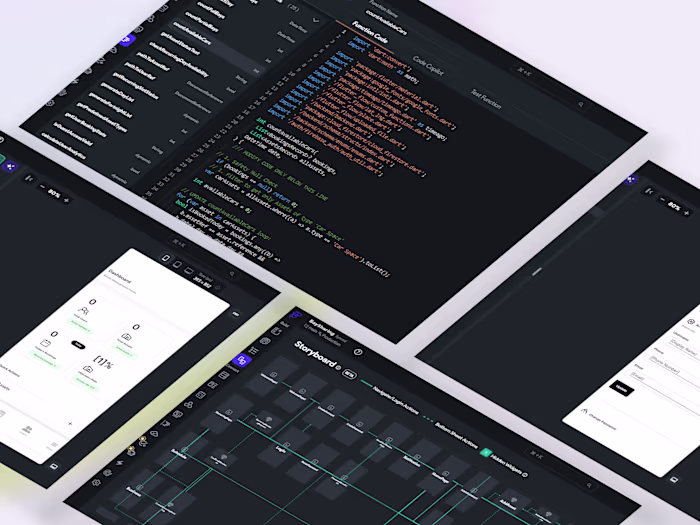Select the phone device preview icon
Screen dimensions: 700x525
pos(165,259)
